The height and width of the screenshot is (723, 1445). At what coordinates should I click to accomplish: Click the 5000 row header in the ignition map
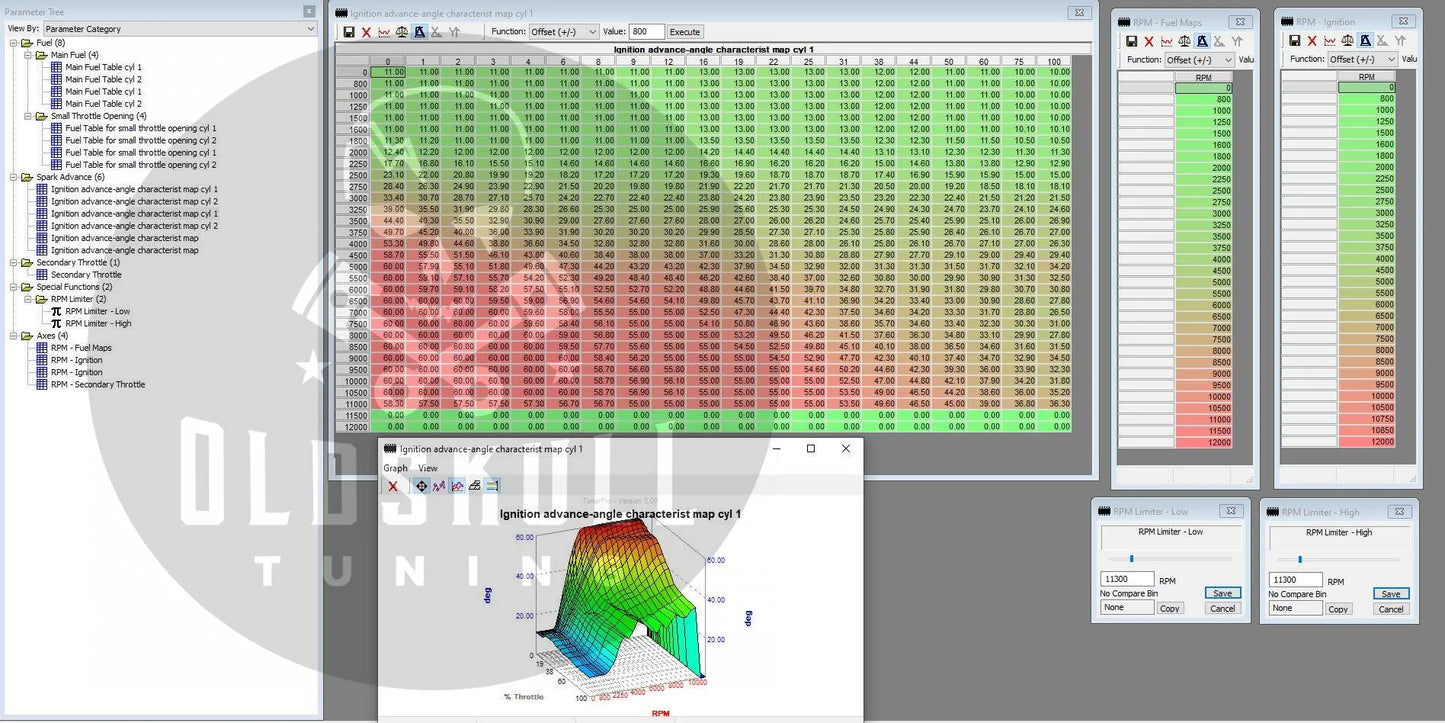(x=353, y=266)
